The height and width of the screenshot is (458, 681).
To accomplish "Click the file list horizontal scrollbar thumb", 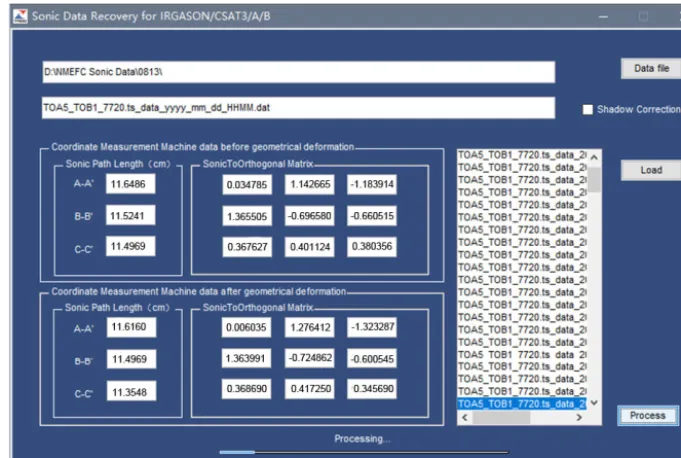I will click(501, 417).
